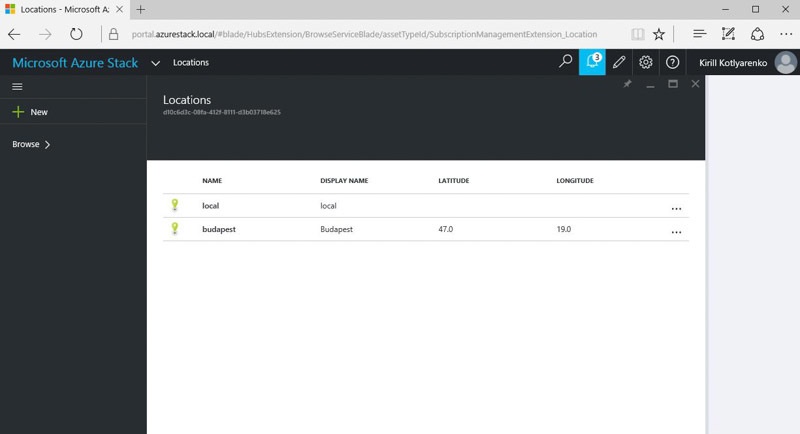
Task: Close the Locations blade
Action: pos(695,84)
